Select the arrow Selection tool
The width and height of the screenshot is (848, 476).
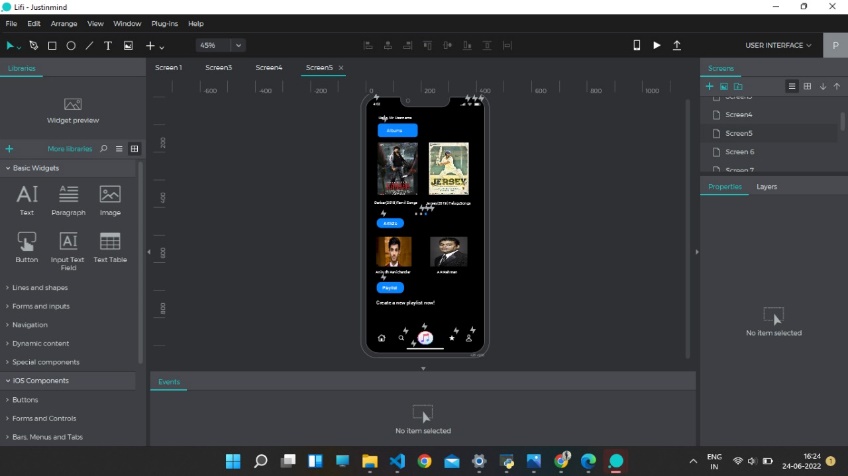(x=10, y=45)
